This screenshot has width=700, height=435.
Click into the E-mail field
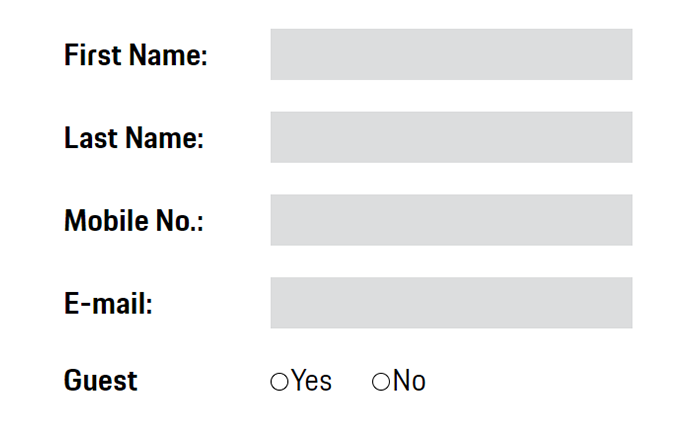tap(450, 302)
